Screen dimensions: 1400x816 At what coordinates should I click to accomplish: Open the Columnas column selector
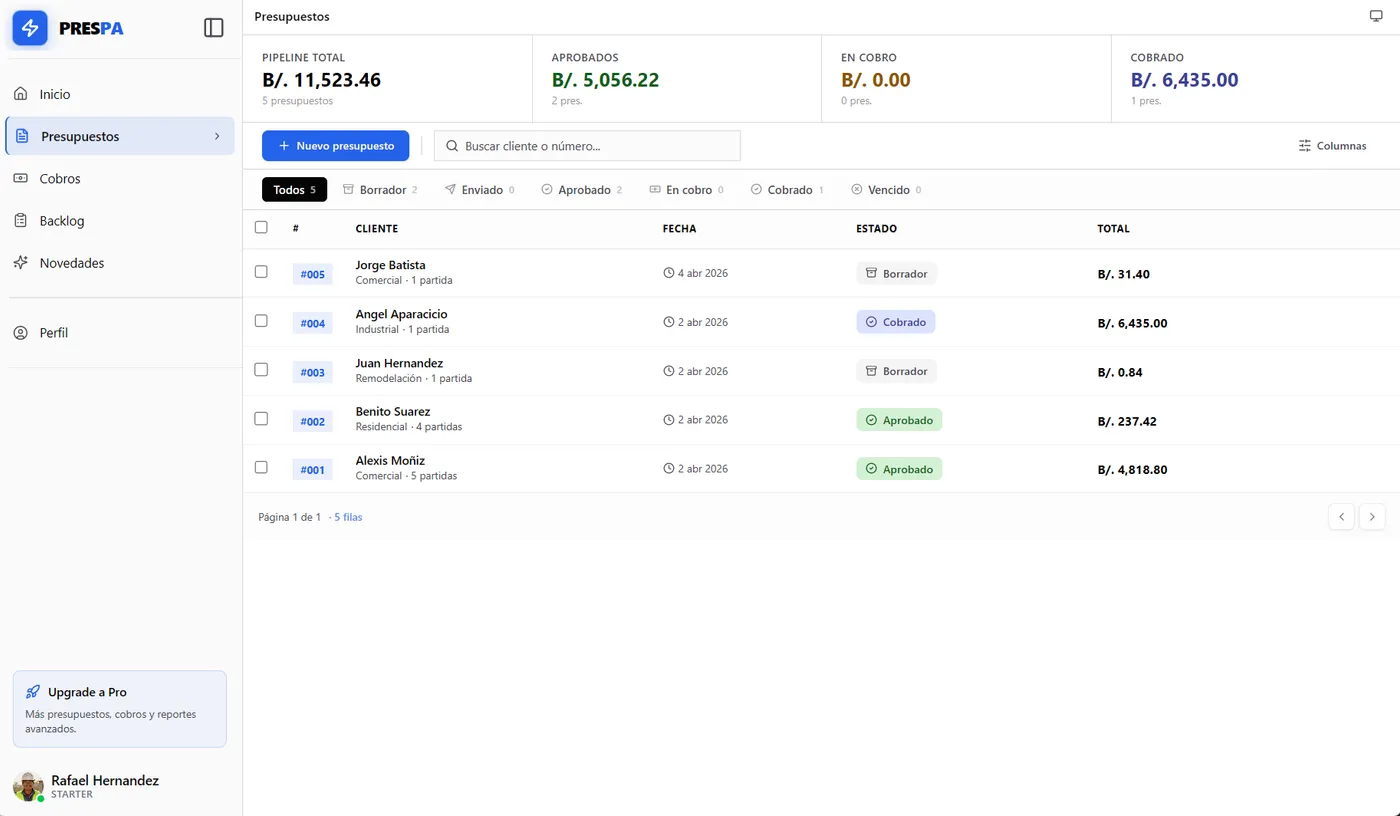(x=1332, y=146)
